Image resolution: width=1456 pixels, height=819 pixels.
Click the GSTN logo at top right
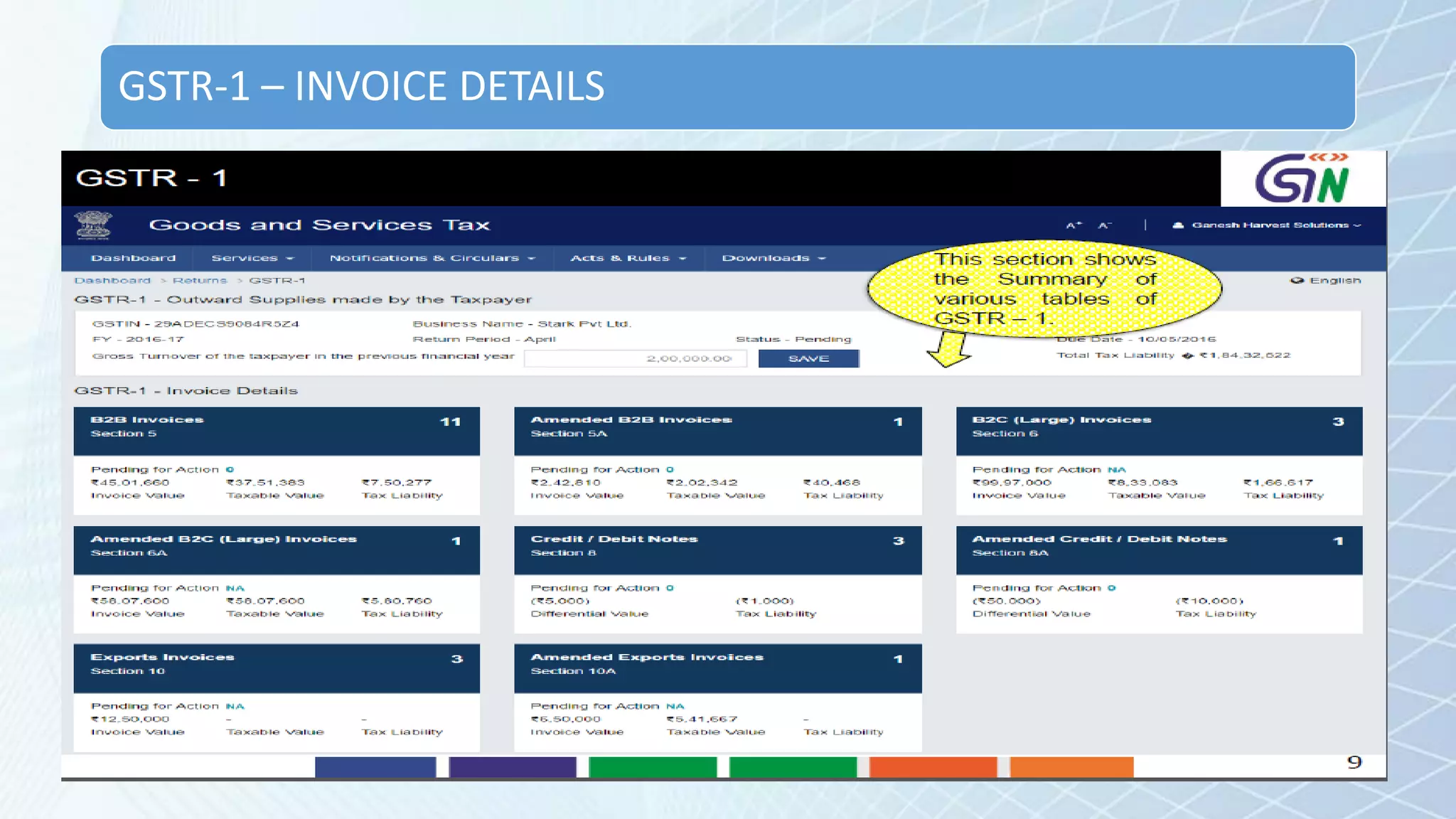click(1302, 178)
